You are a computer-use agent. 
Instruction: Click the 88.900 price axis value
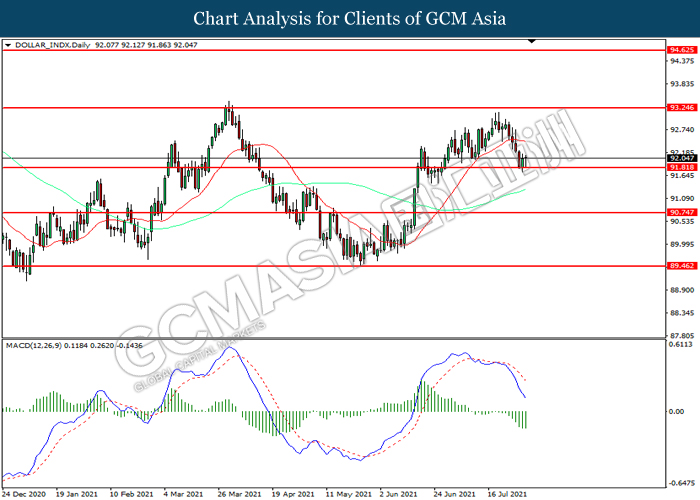click(x=682, y=290)
